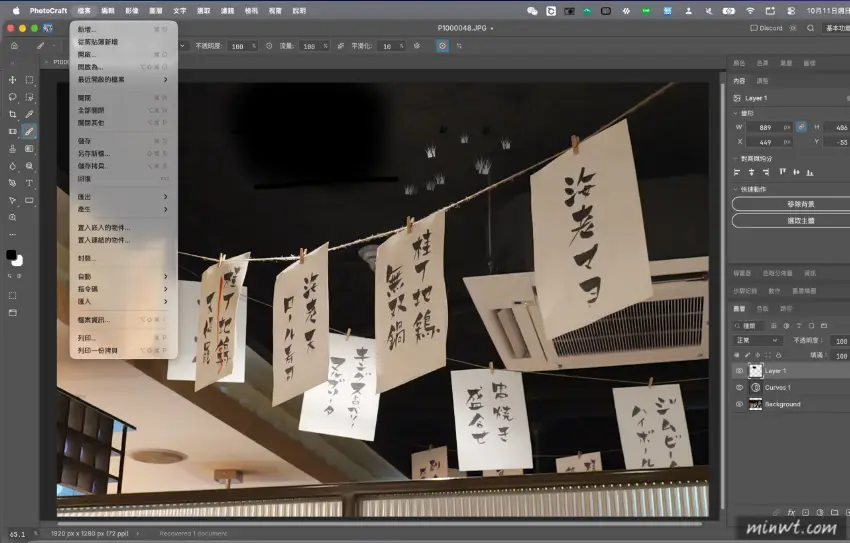850x543 pixels.
Task: Toggle the width-height link constraint
Action: [801, 127]
